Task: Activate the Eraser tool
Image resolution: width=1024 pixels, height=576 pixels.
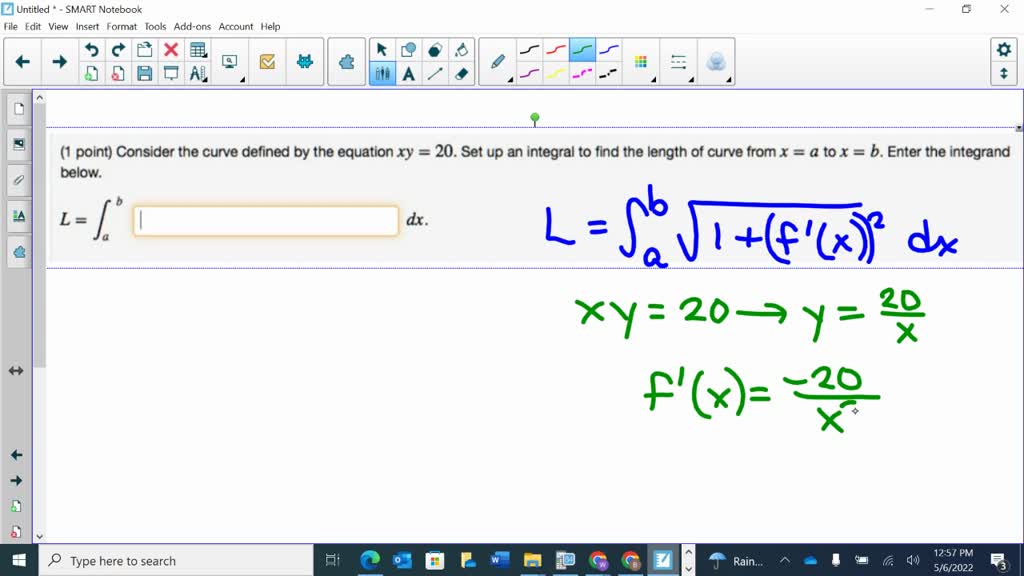Action: point(463,72)
